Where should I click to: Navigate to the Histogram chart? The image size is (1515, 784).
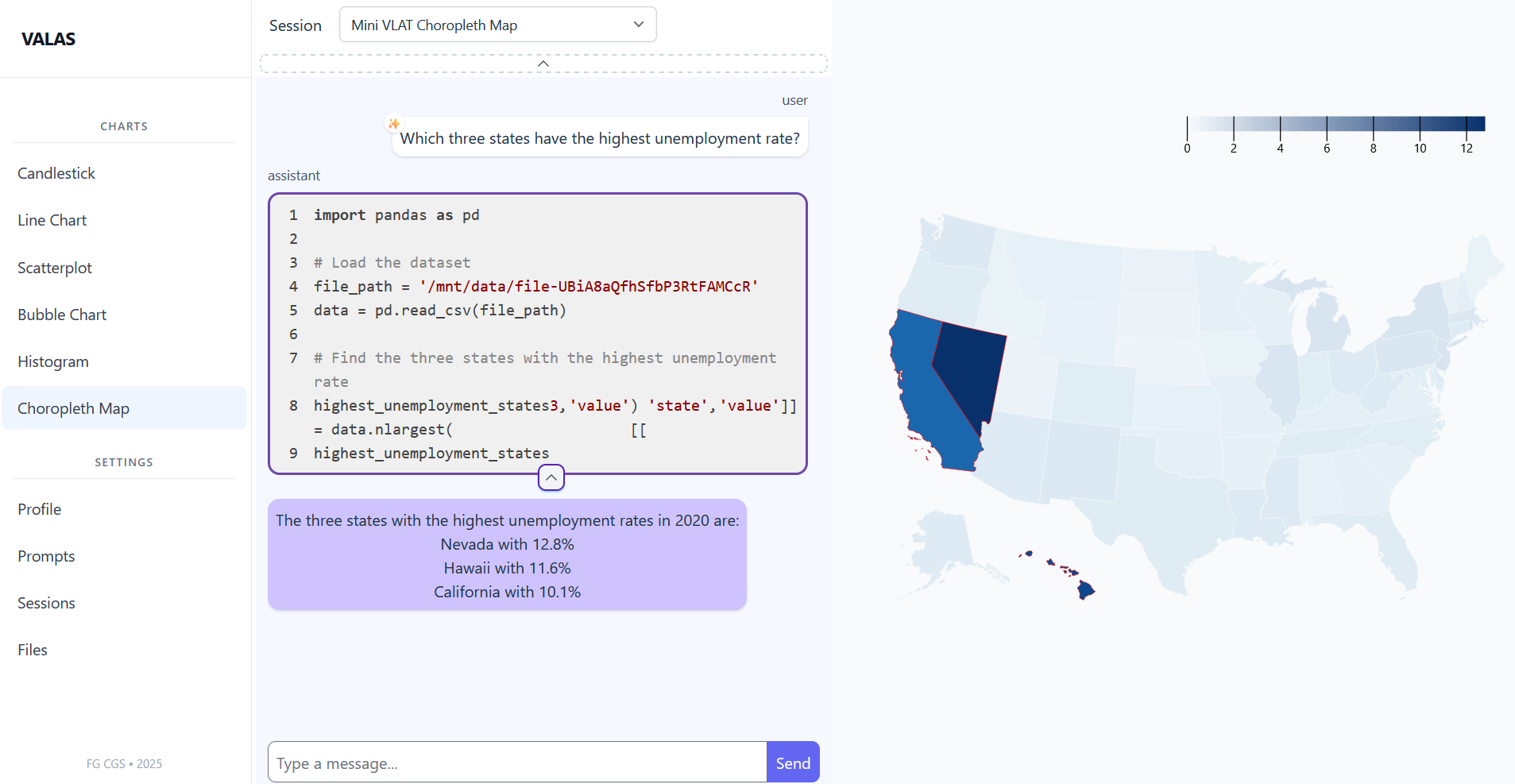(x=53, y=361)
